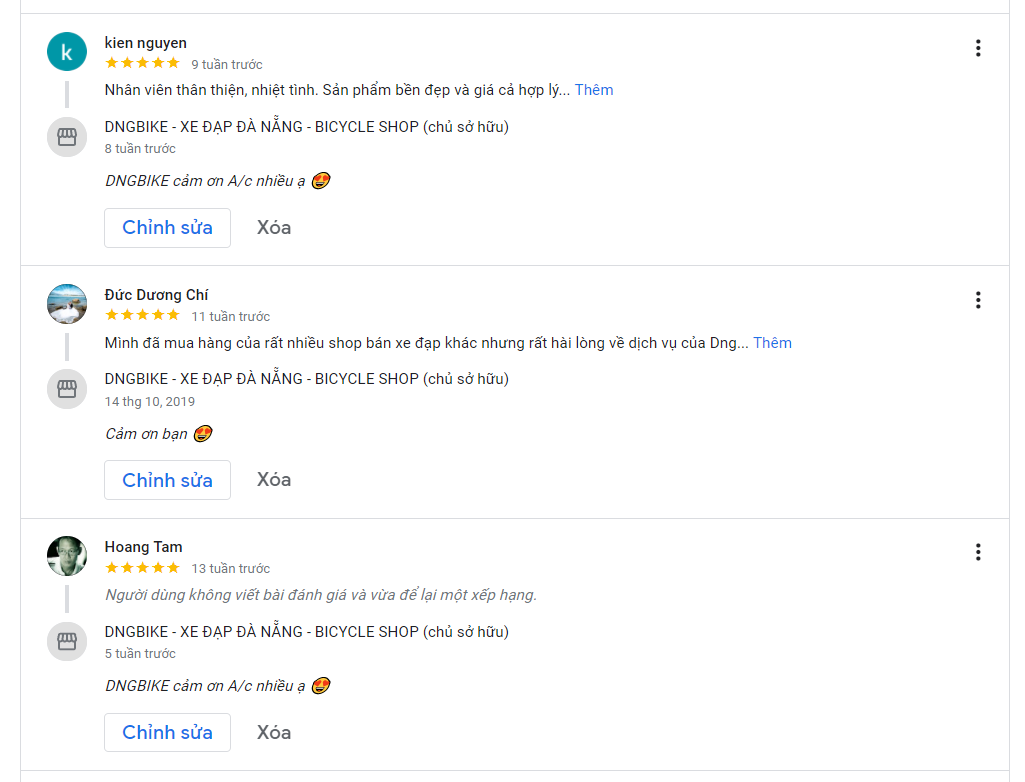Edit the owner reply to Hoang Tam

[x=167, y=733]
